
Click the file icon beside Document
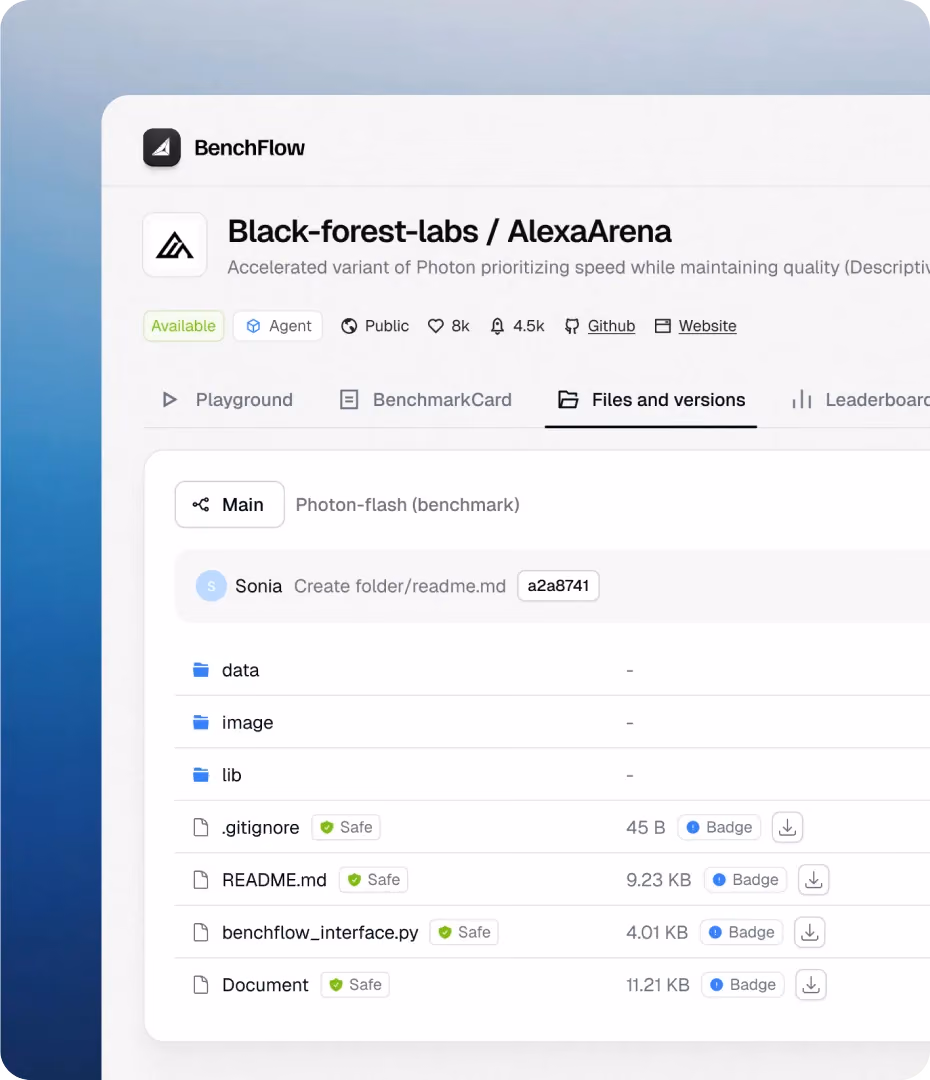201,985
